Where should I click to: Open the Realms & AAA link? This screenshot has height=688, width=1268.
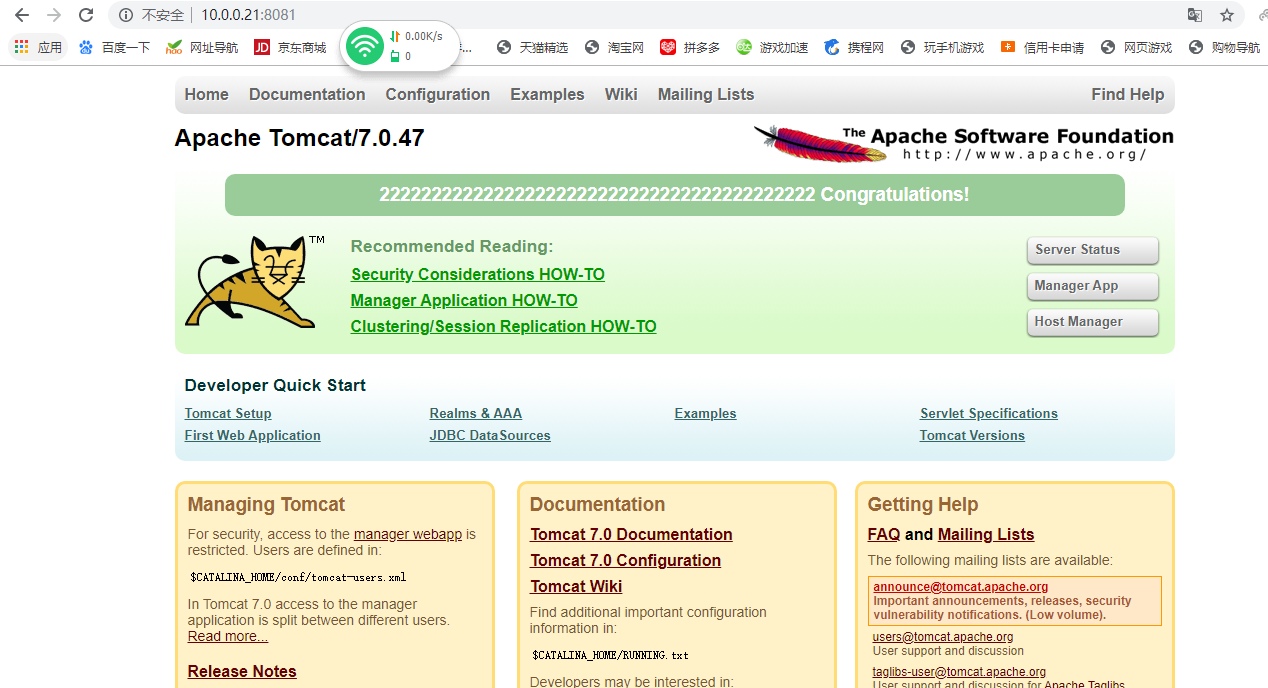click(476, 413)
